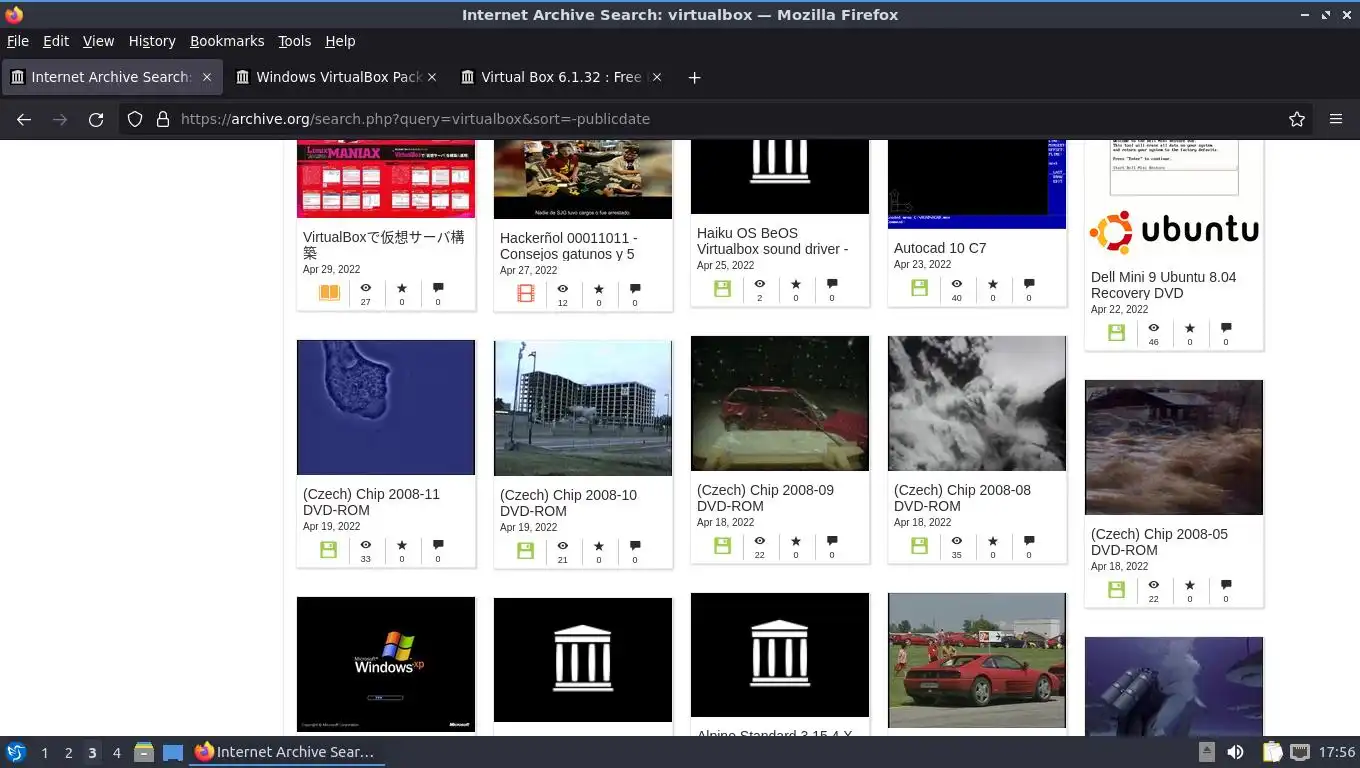Bookmark this page with the star icon

[x=1297, y=119]
